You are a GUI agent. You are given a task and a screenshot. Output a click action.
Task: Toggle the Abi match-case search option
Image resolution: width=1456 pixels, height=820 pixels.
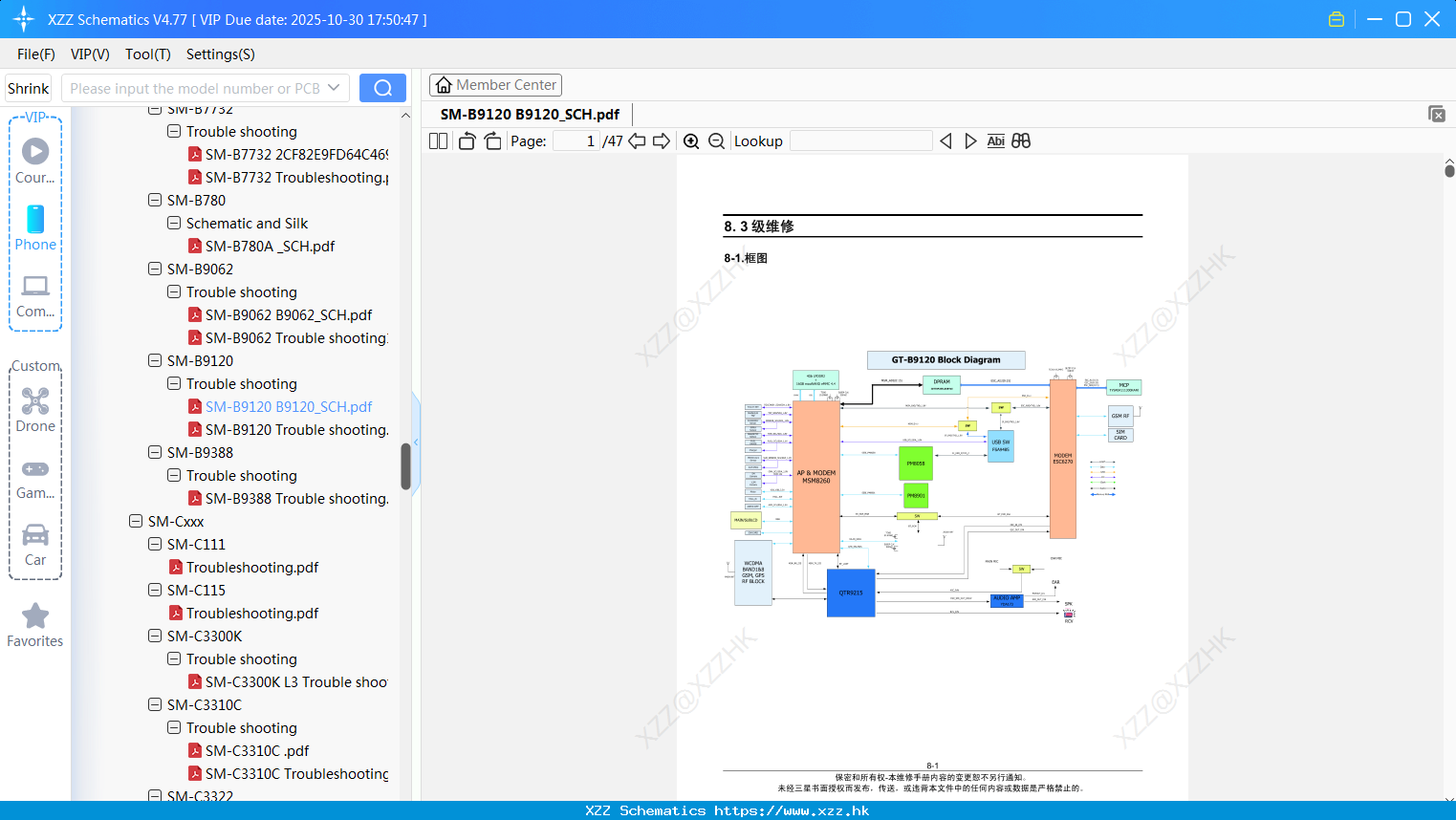pyautogui.click(x=995, y=140)
